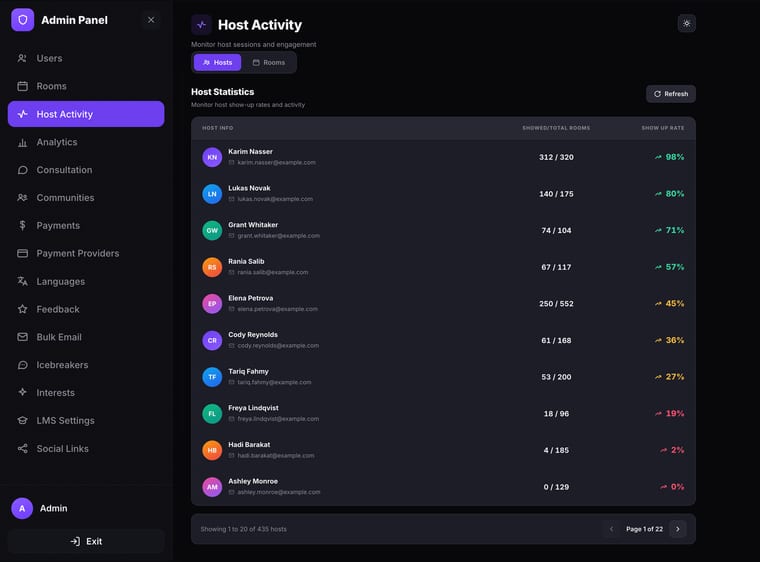Open Communities from the sidebar
This screenshot has width=760, height=562.
pyautogui.click(x=86, y=198)
